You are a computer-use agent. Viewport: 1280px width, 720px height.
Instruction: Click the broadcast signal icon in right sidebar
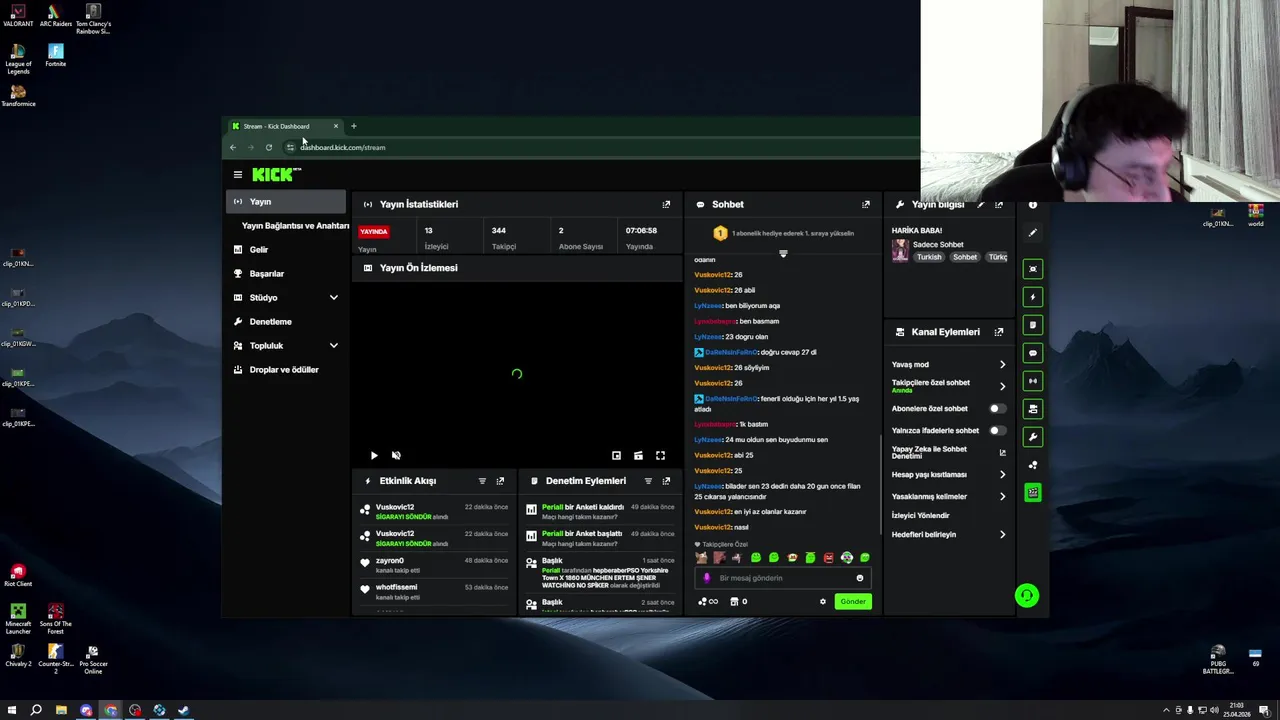(1033, 381)
